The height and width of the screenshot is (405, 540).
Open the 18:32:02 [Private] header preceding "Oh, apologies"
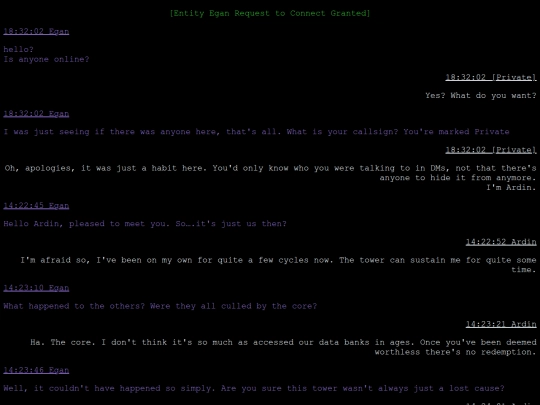pyautogui.click(x=491, y=150)
